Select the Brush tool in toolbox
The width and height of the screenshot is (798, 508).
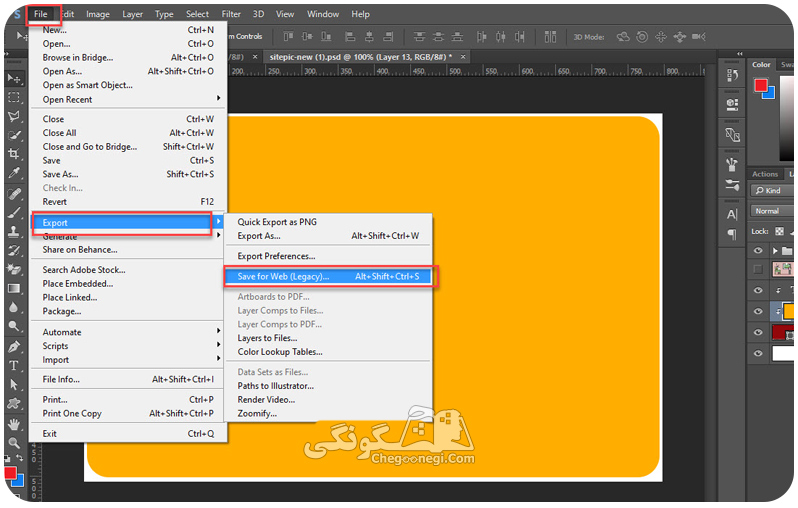coord(14,213)
